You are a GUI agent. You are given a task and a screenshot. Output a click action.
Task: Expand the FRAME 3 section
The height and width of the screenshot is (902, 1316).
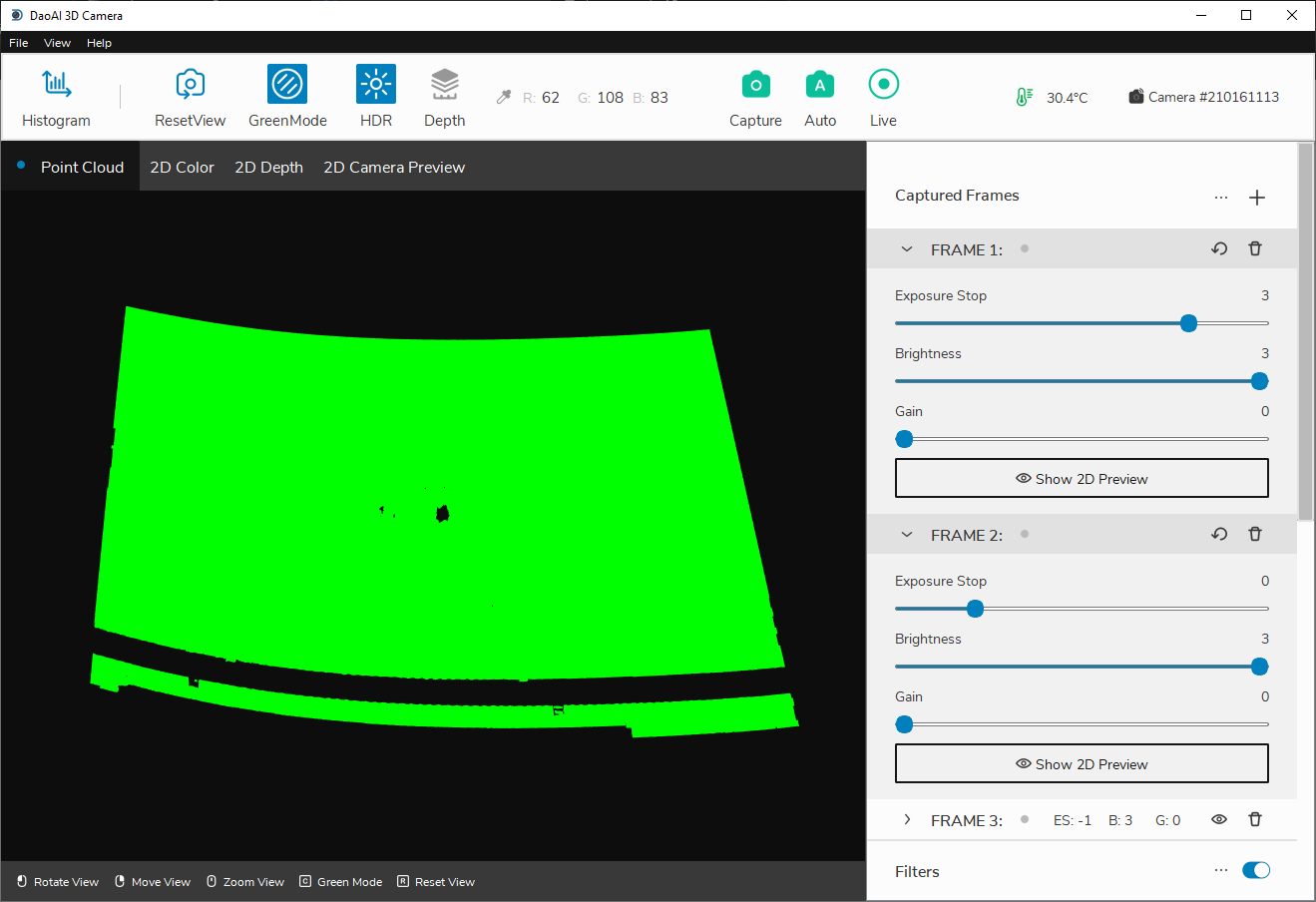pos(907,820)
